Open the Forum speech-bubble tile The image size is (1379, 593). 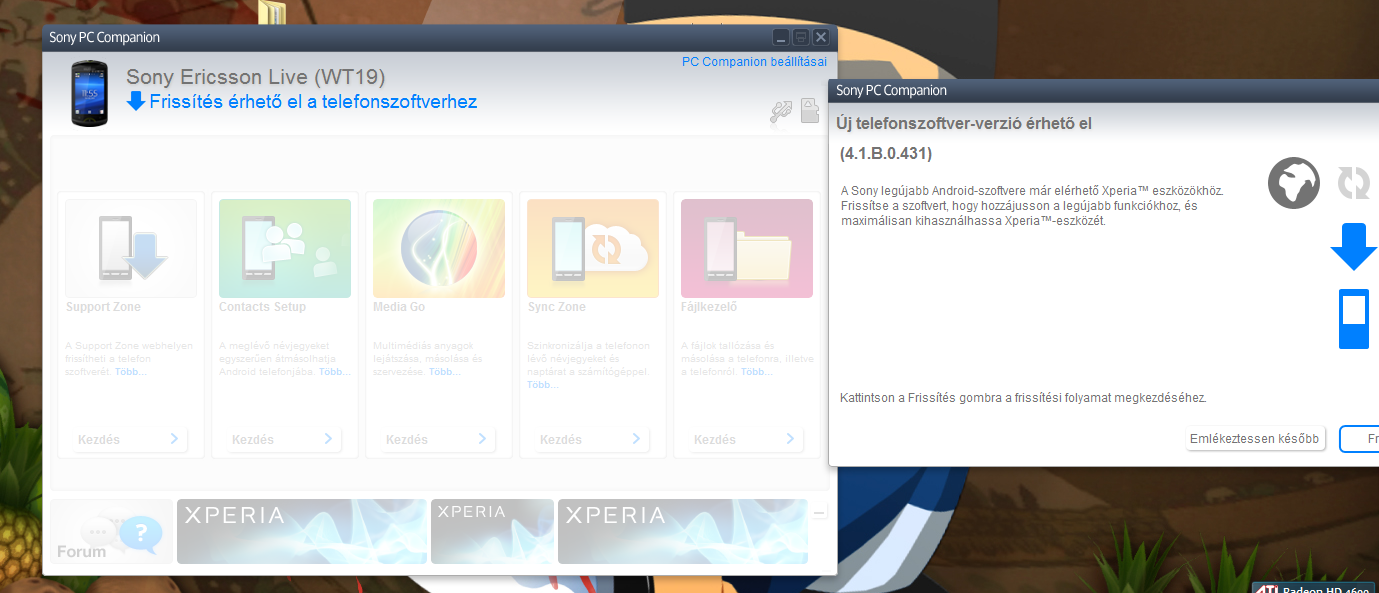(x=112, y=531)
